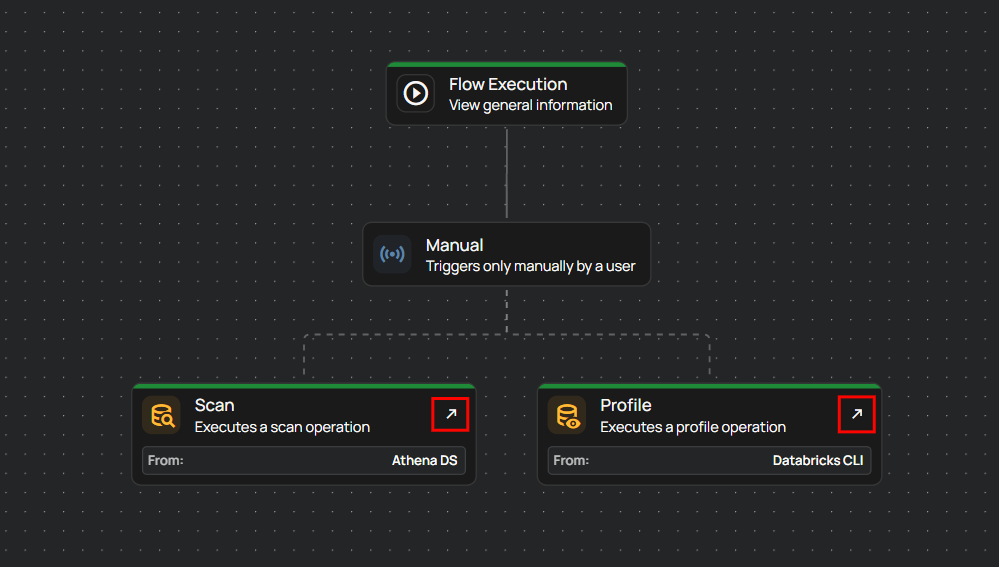Click "Executes a scan operation" description

(x=282, y=427)
